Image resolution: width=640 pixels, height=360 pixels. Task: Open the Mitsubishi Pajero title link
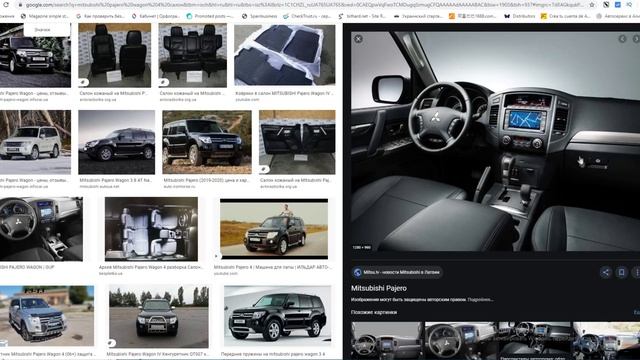379,288
